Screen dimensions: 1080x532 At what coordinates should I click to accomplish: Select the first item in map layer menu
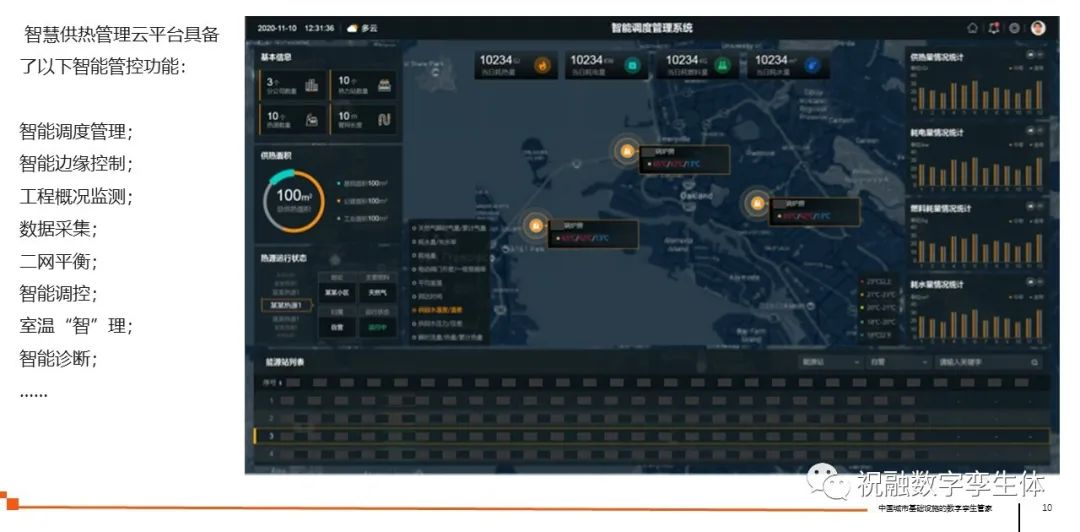(448, 228)
